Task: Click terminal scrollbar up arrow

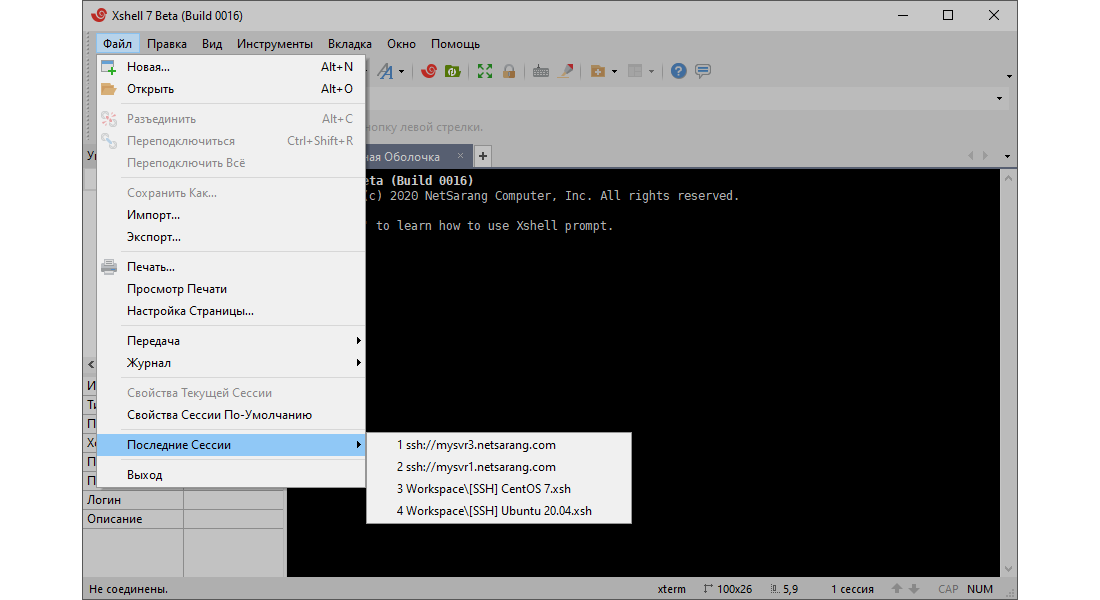Action: 1008,178
